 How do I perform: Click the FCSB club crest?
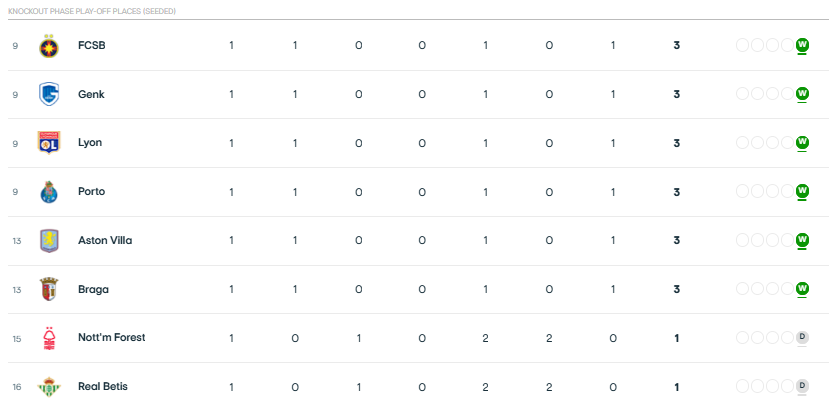click(49, 46)
